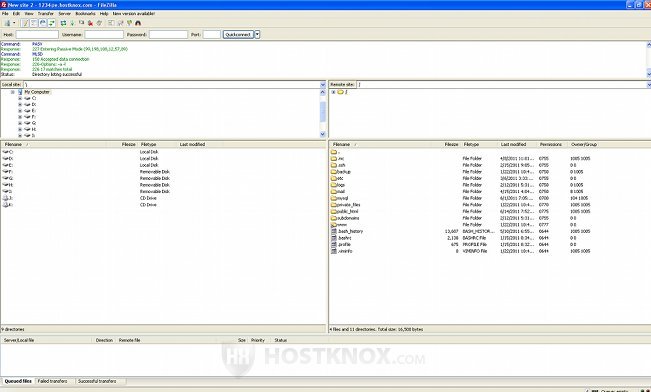This screenshot has height=392, width=651.
Task: Open the Help menu
Action: pyautogui.click(x=104, y=14)
